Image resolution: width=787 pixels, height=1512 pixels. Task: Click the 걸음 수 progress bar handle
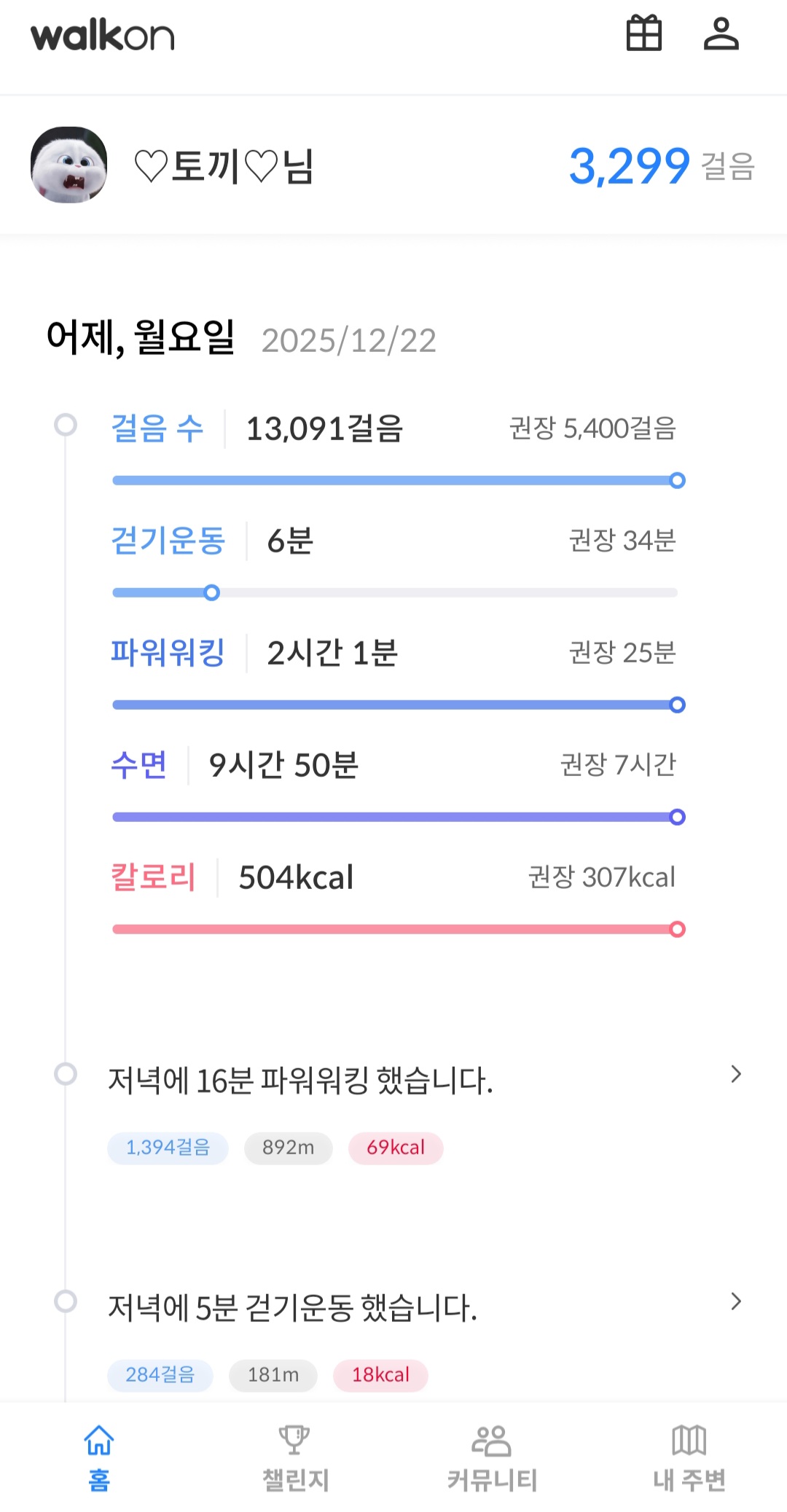[x=677, y=480]
